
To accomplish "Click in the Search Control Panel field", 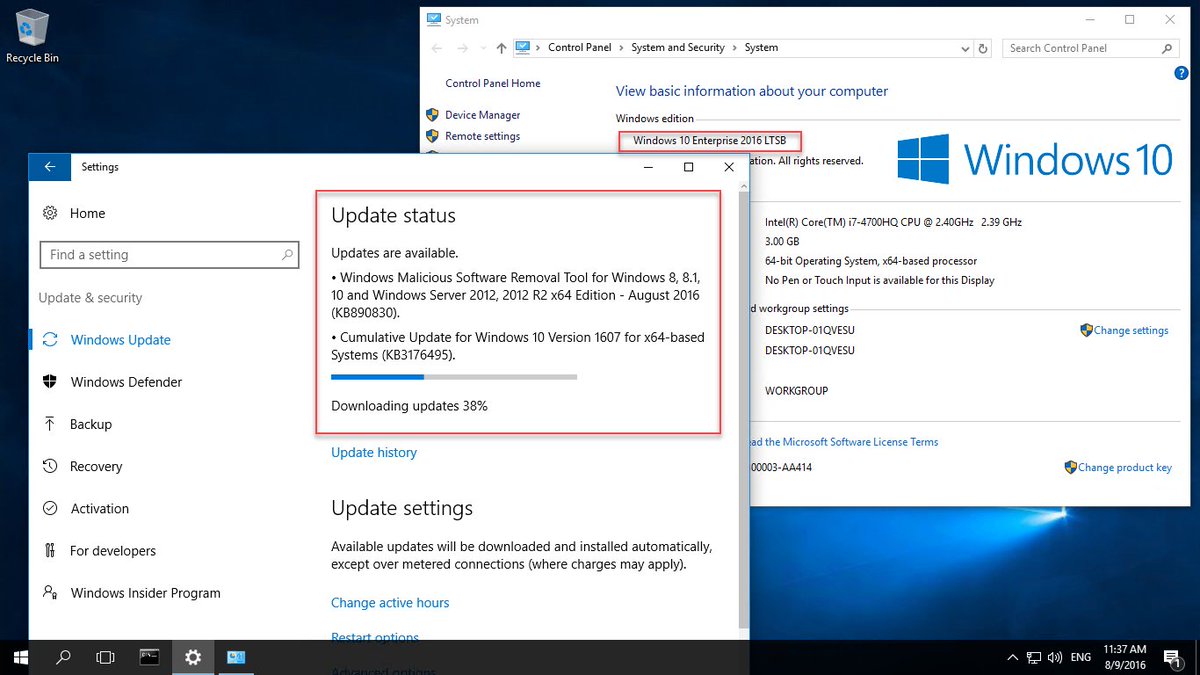I will (1091, 48).
